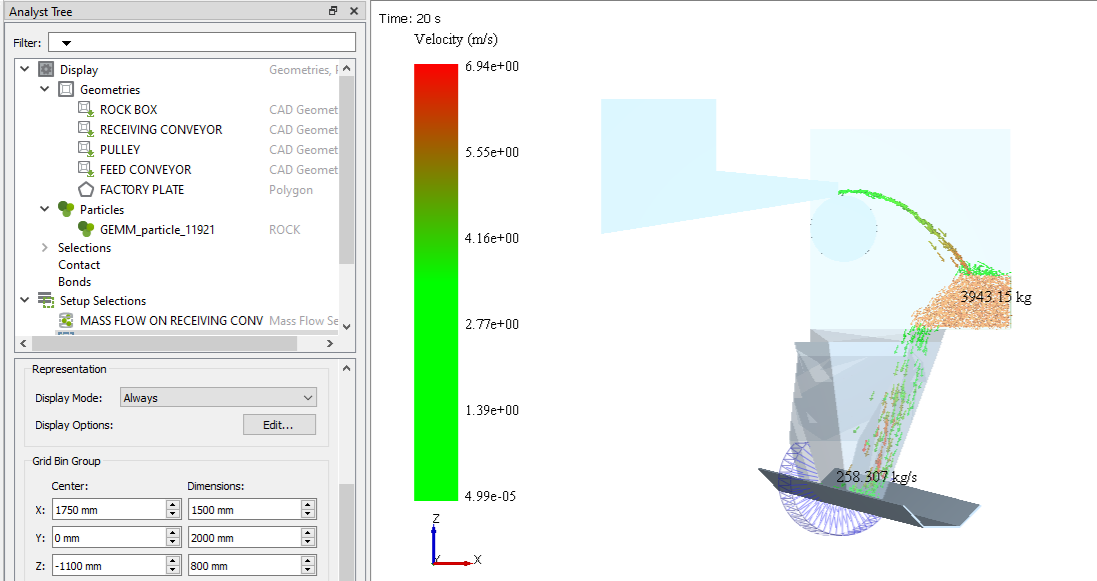Click the GEMM_particle_11921 particle icon
1097x581 pixels.
click(86, 229)
